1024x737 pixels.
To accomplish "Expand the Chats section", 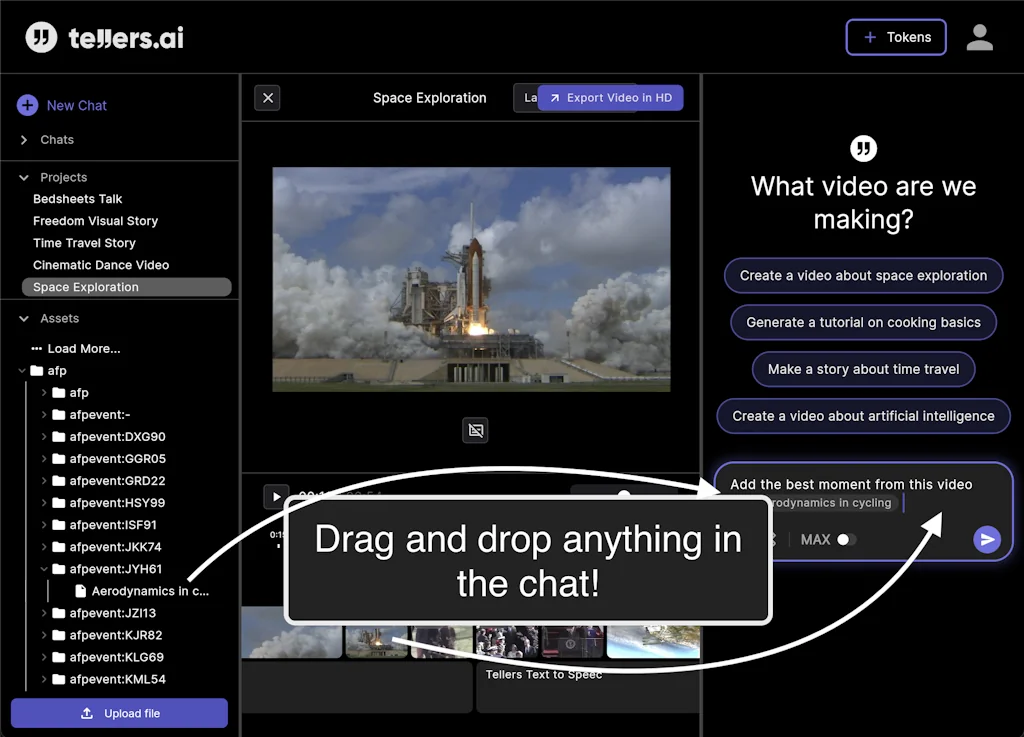I will [23, 140].
